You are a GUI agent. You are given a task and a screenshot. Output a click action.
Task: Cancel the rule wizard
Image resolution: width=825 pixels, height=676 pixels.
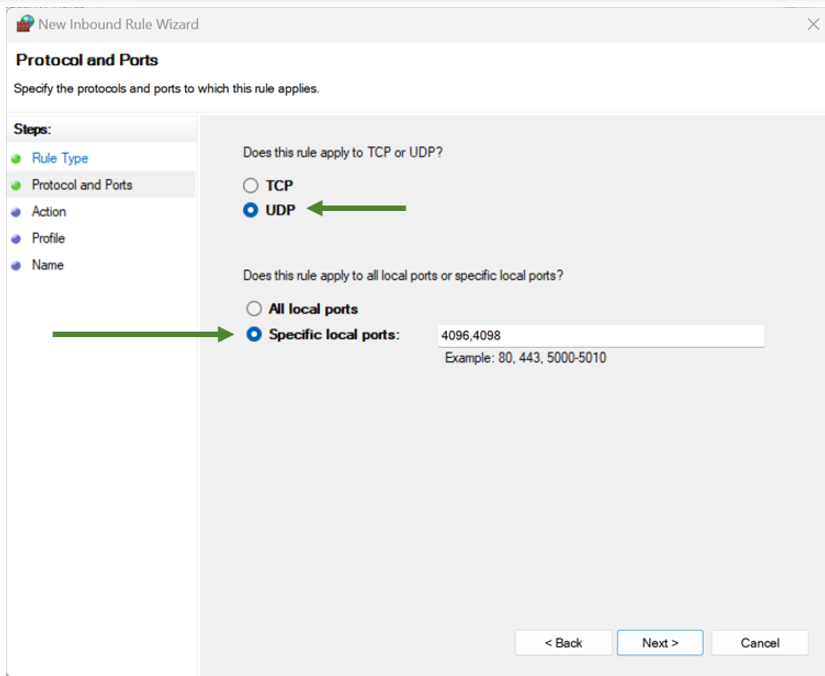tap(759, 643)
